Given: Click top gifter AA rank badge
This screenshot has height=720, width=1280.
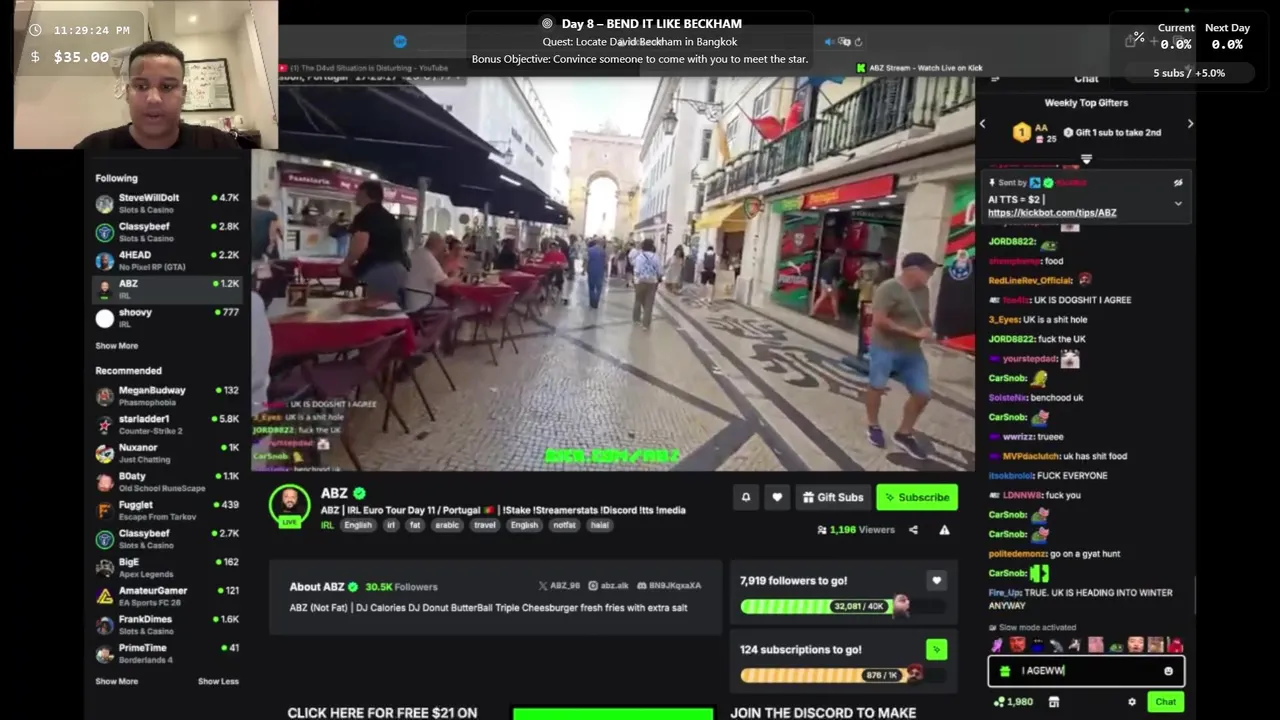Looking at the screenshot, I should (1022, 132).
